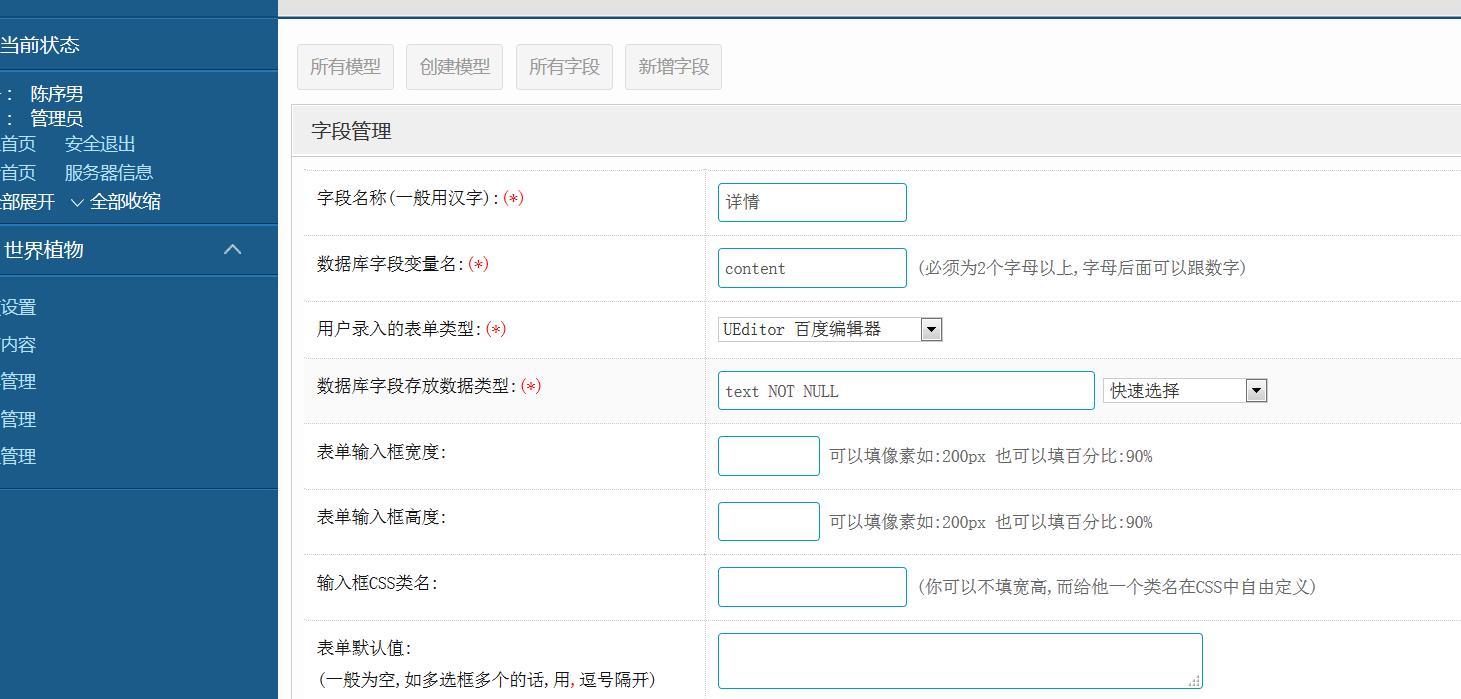The width and height of the screenshot is (1461, 699).
Task: Collapse the 世界植物 section chevron
Action: point(232,250)
